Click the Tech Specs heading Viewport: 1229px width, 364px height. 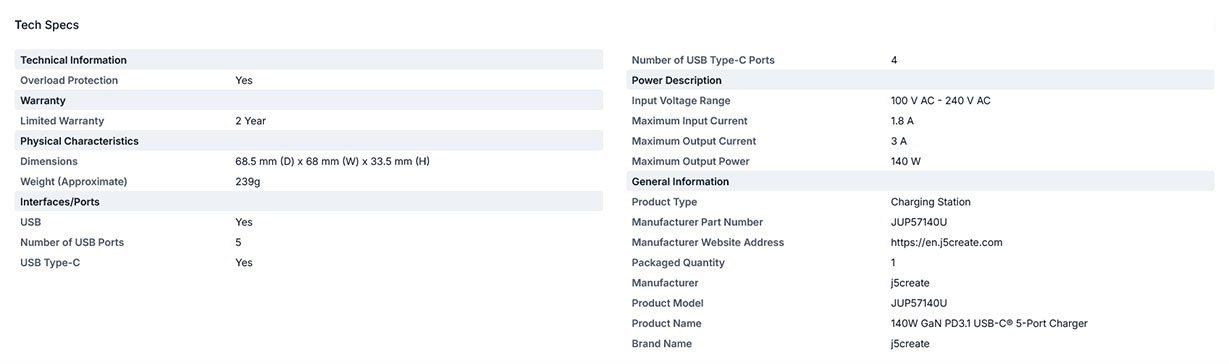pyautogui.click(x=47, y=24)
